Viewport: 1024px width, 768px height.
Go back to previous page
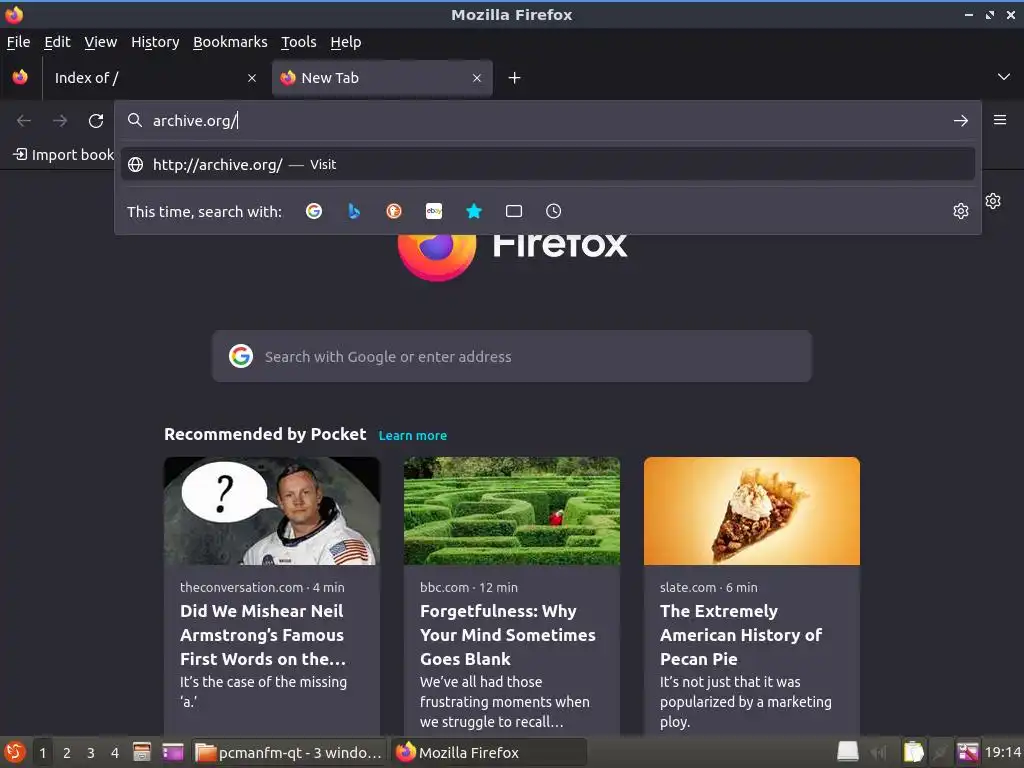coord(24,121)
